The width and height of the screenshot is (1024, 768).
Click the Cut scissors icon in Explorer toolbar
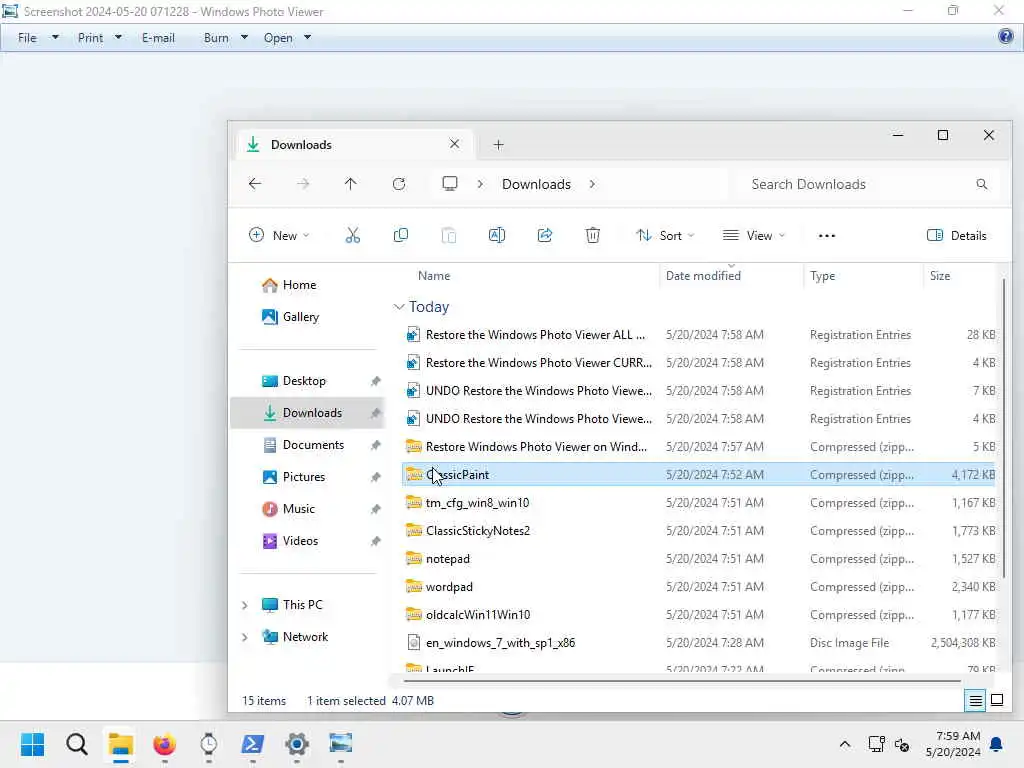point(353,235)
